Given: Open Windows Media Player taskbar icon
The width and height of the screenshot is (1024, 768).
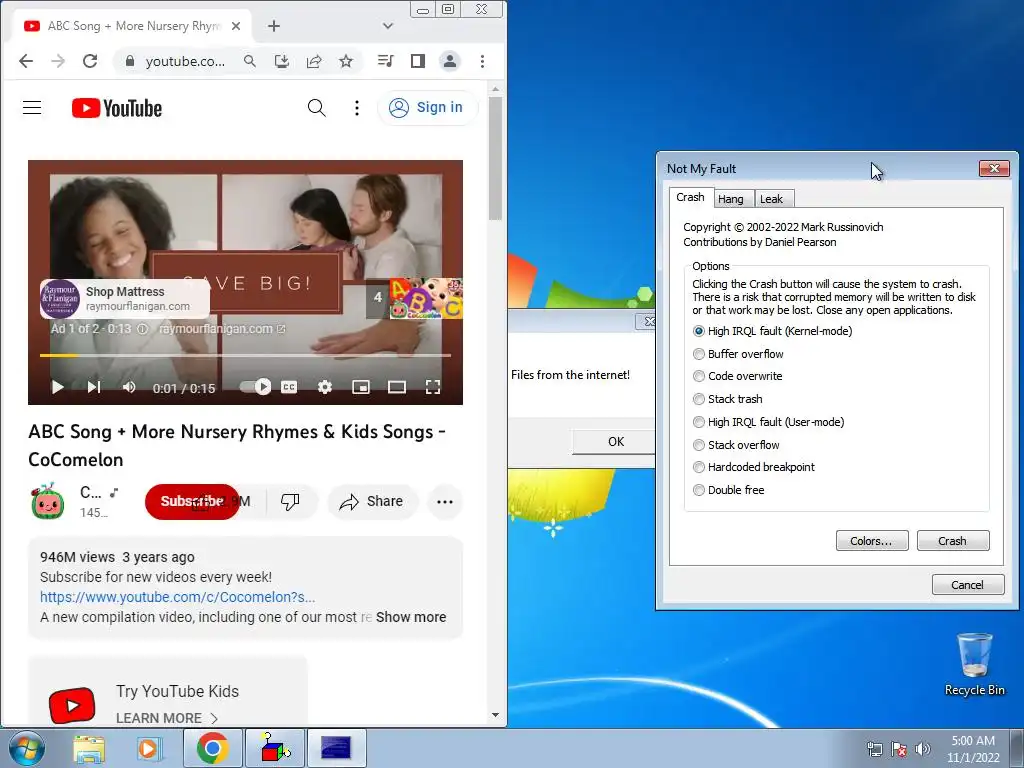Looking at the screenshot, I should pyautogui.click(x=148, y=748).
